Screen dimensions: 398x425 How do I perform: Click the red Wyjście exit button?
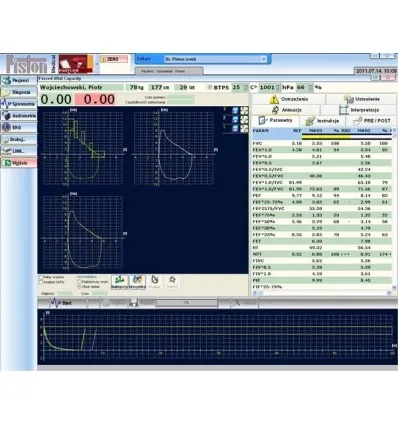pyautogui.click(x=19, y=163)
